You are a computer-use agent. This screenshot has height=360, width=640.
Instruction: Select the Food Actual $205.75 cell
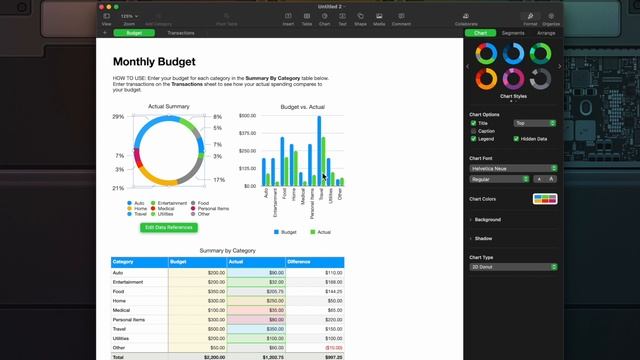256,291
